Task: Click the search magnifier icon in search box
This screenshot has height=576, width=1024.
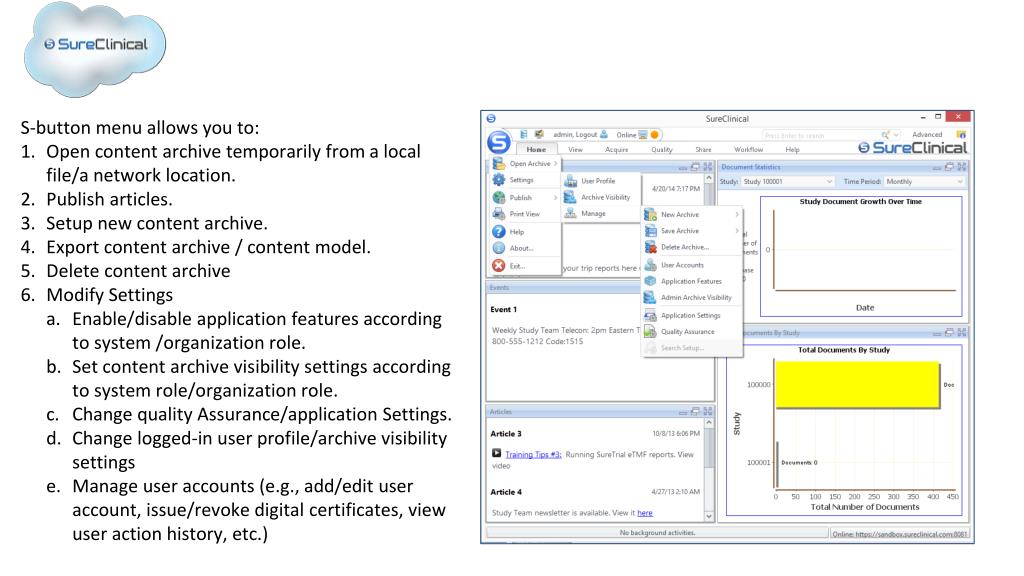Action: click(886, 135)
